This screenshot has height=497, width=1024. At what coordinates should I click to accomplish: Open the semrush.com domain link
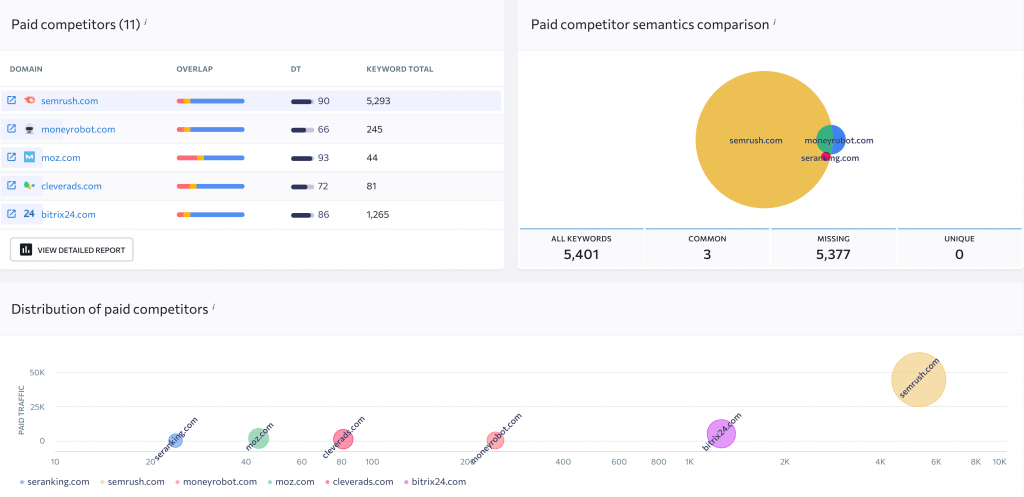70,101
